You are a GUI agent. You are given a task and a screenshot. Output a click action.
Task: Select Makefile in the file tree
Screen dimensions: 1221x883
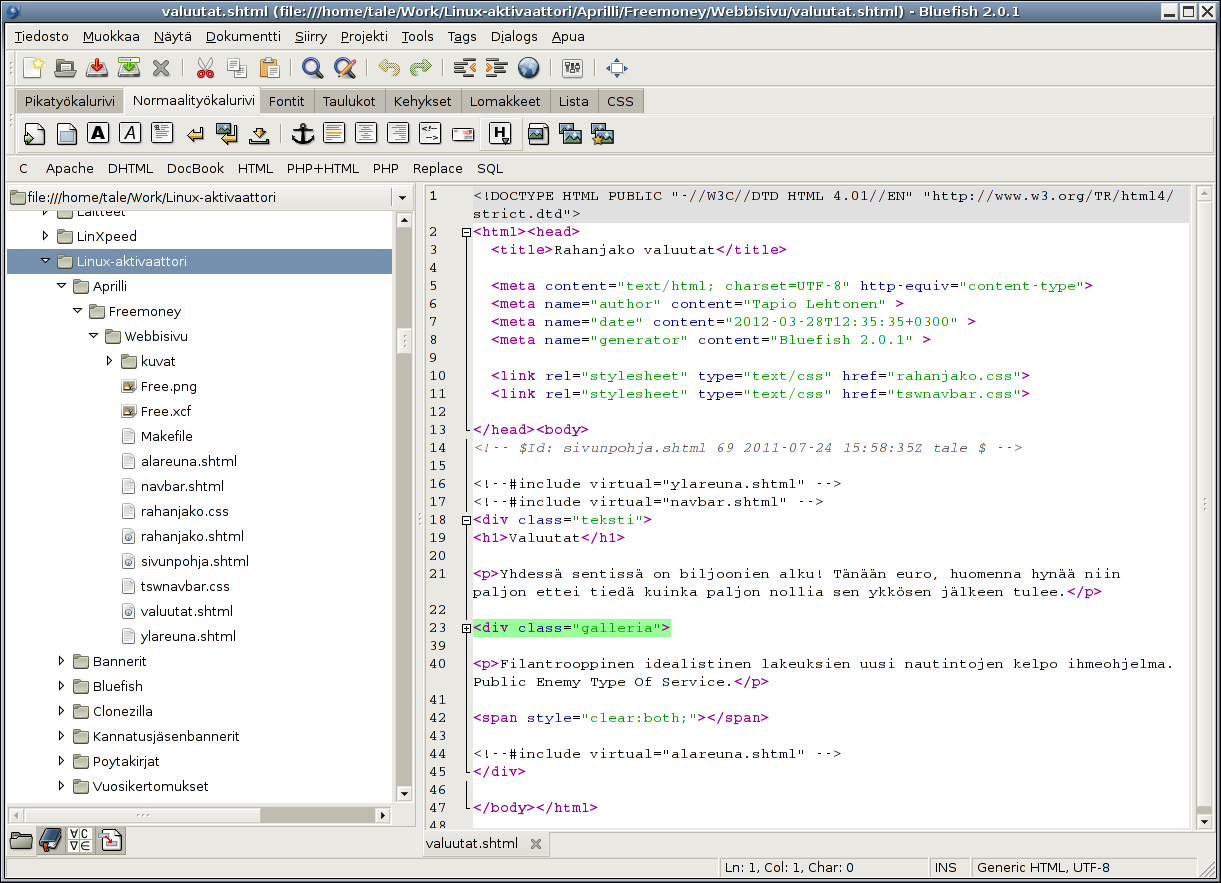click(x=167, y=436)
